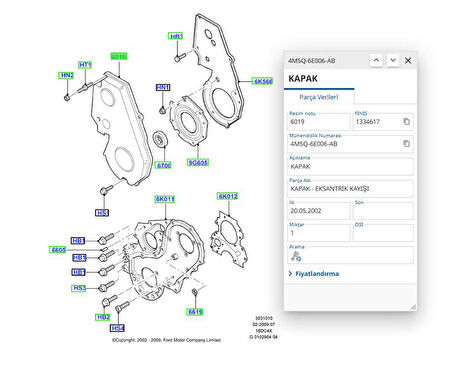This screenshot has height=366, width=452.
Task: Open the Parça Verileri tab
Action: [319, 97]
